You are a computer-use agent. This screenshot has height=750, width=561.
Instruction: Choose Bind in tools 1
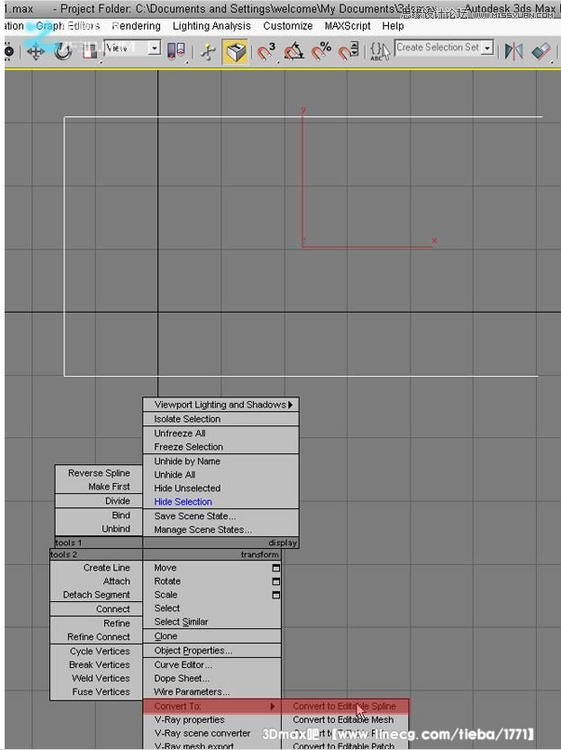[99, 515]
